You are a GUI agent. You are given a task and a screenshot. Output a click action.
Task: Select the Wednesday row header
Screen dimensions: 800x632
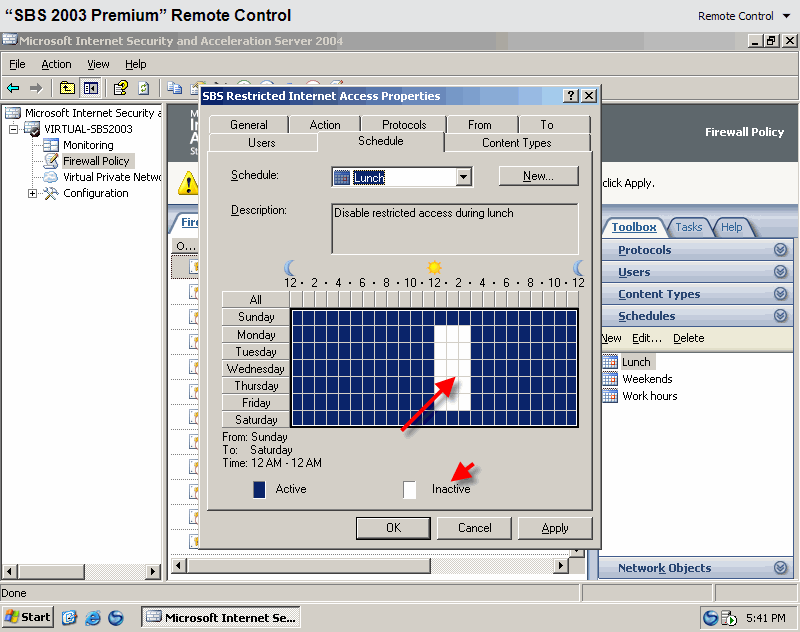pyautogui.click(x=256, y=368)
